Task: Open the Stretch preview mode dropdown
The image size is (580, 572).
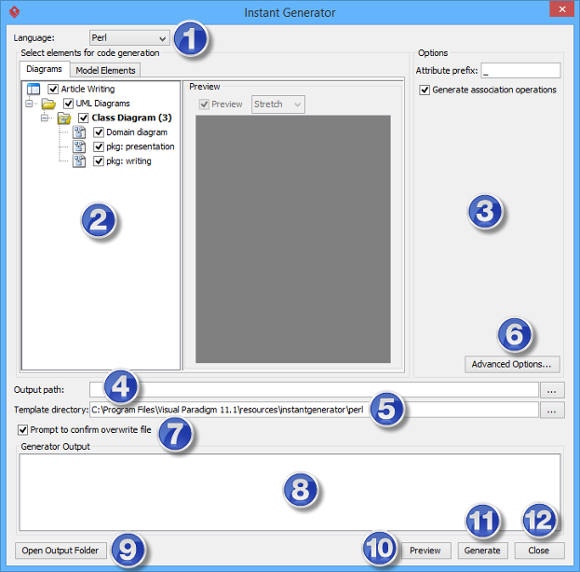Action: click(278, 104)
